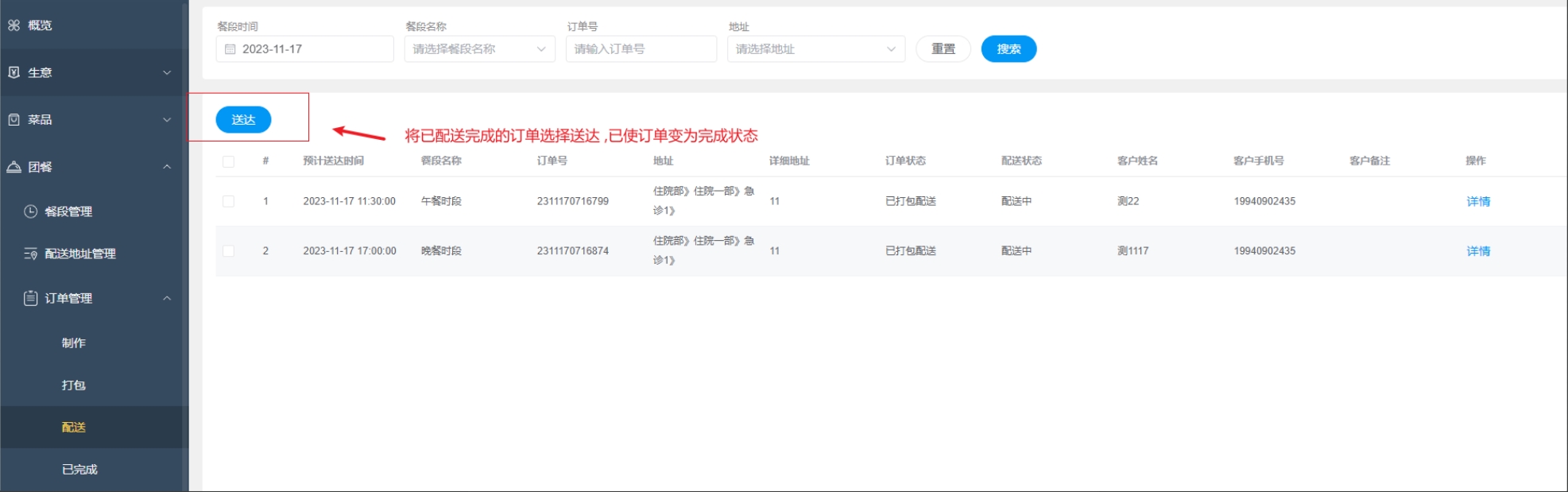
Task: Click into the 订单号 input field
Action: click(x=641, y=49)
